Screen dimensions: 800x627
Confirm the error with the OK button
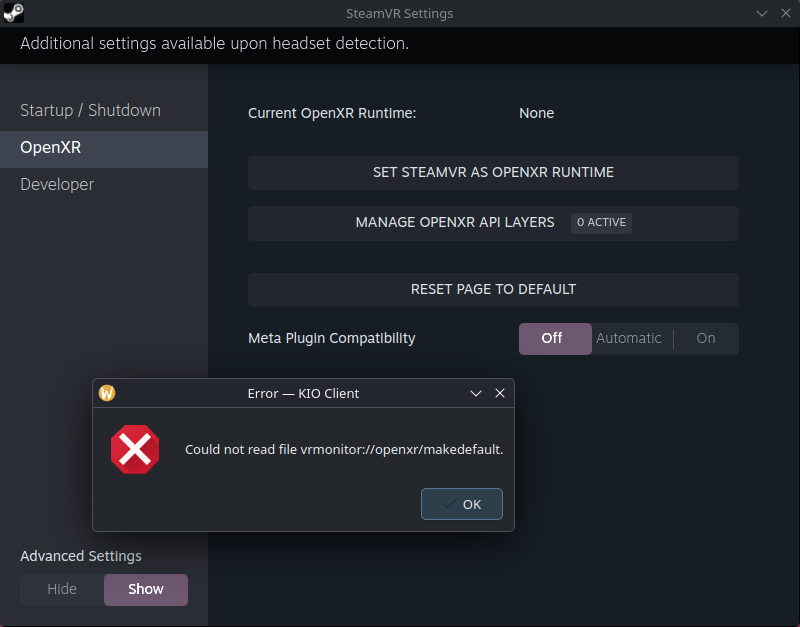[x=462, y=504]
